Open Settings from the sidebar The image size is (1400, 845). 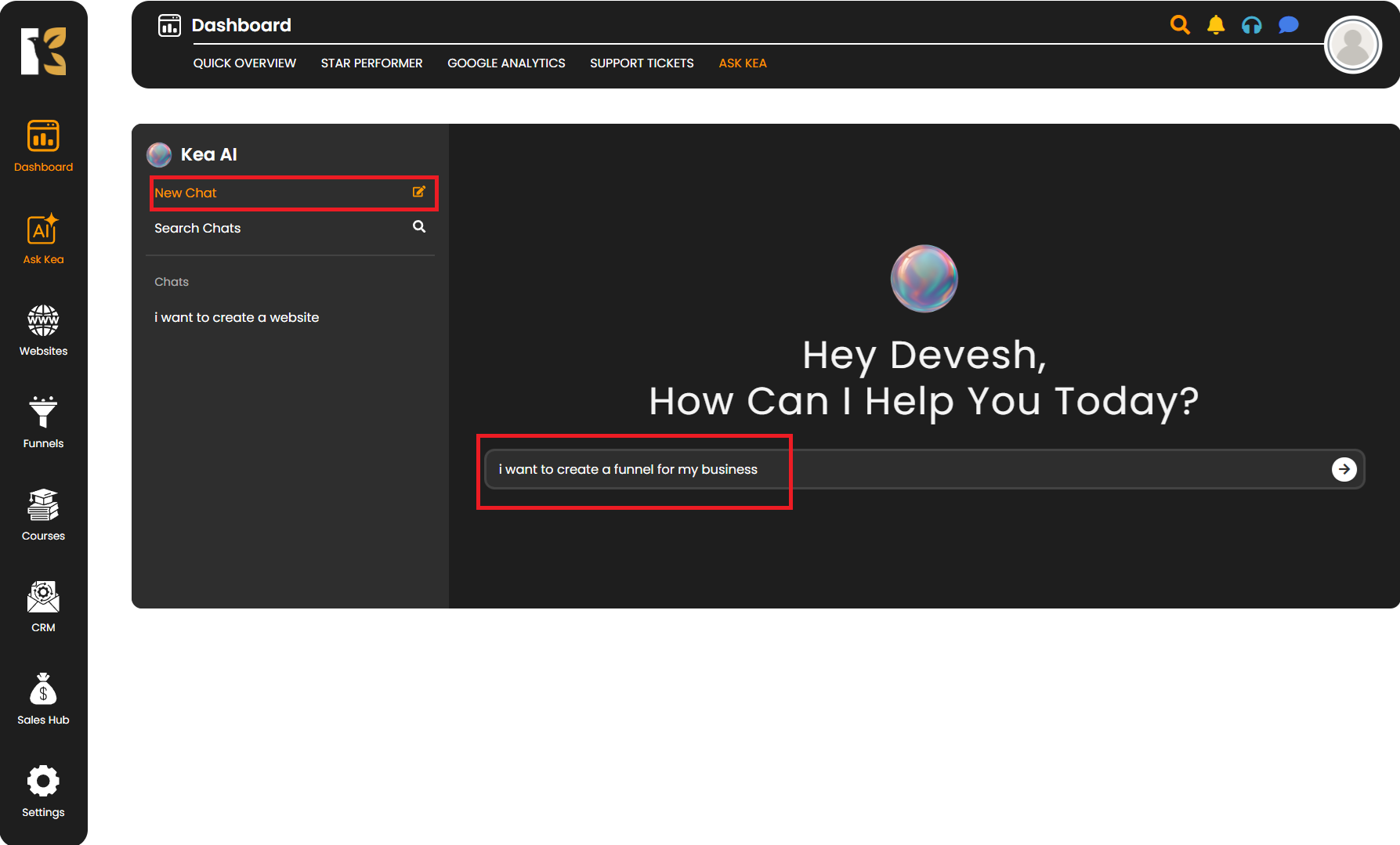tap(43, 791)
